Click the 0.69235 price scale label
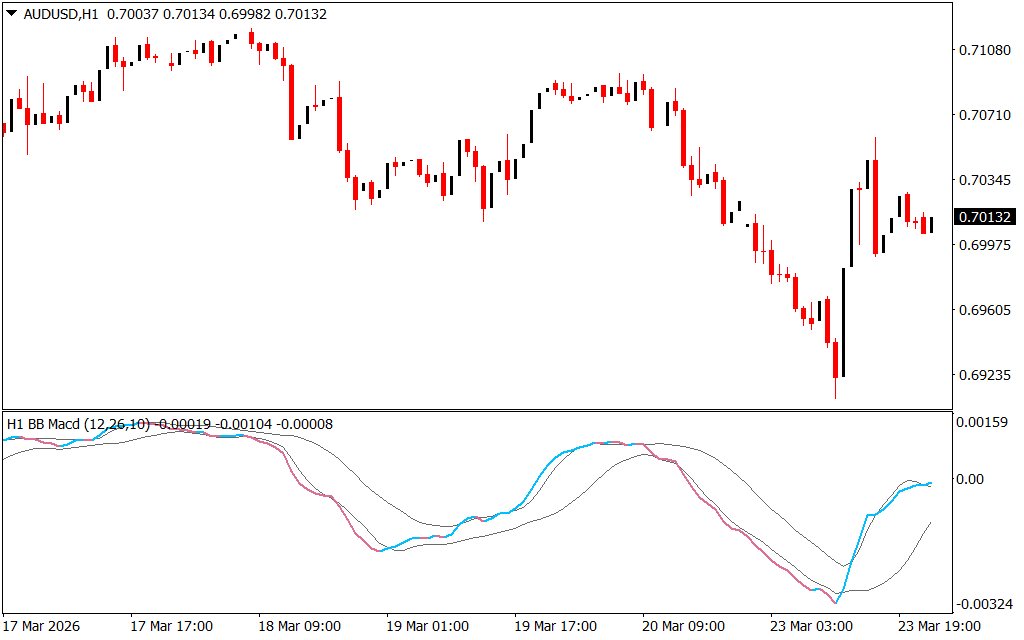 coord(985,376)
